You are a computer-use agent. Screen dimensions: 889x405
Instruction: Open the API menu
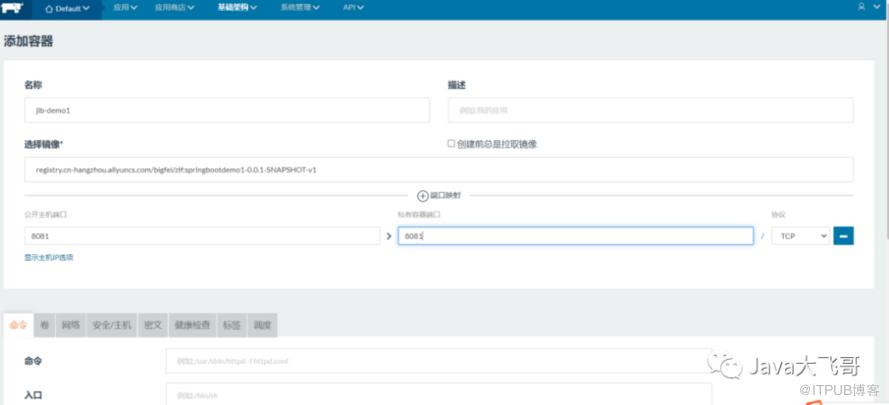352,8
